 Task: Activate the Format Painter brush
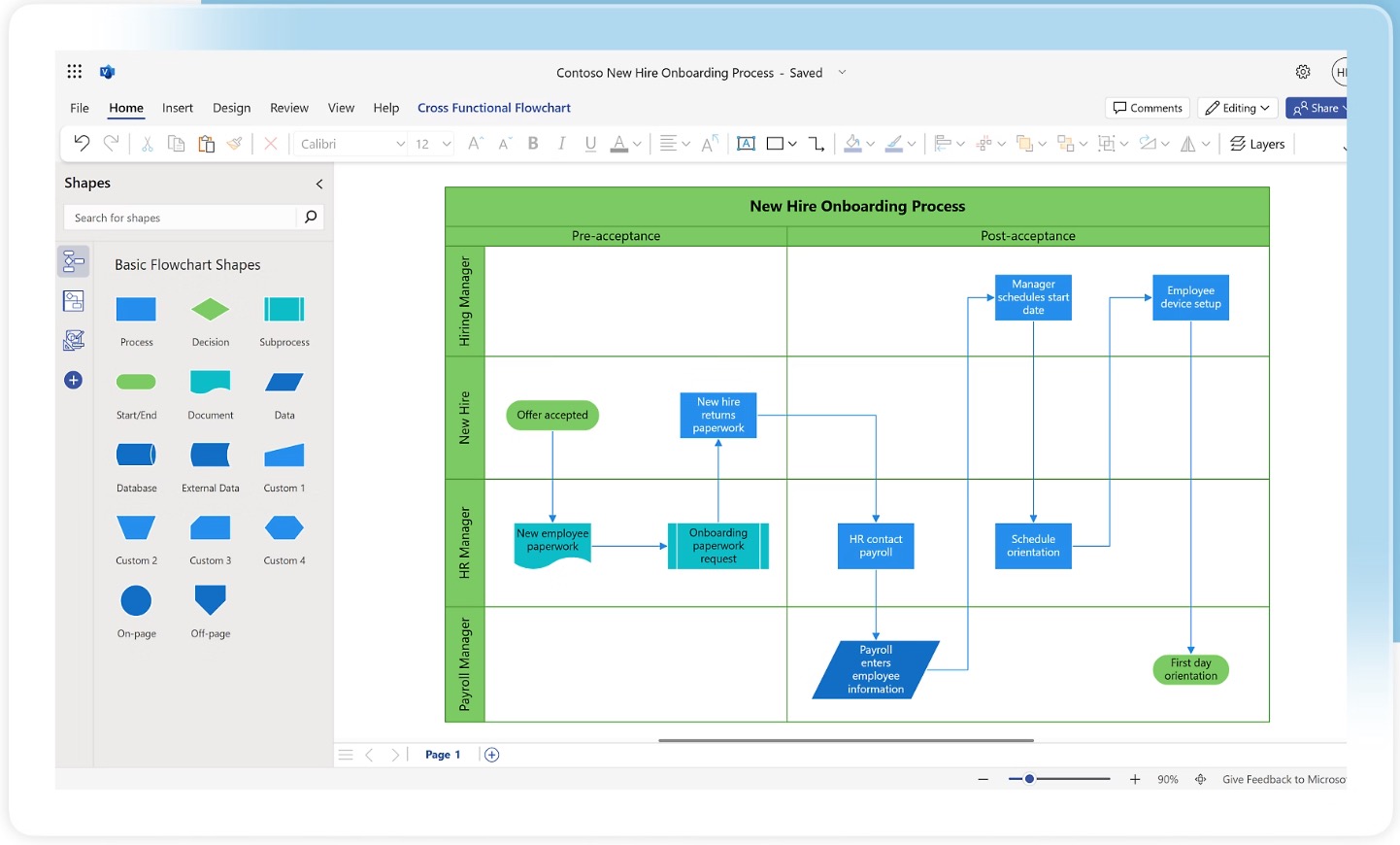coord(234,144)
